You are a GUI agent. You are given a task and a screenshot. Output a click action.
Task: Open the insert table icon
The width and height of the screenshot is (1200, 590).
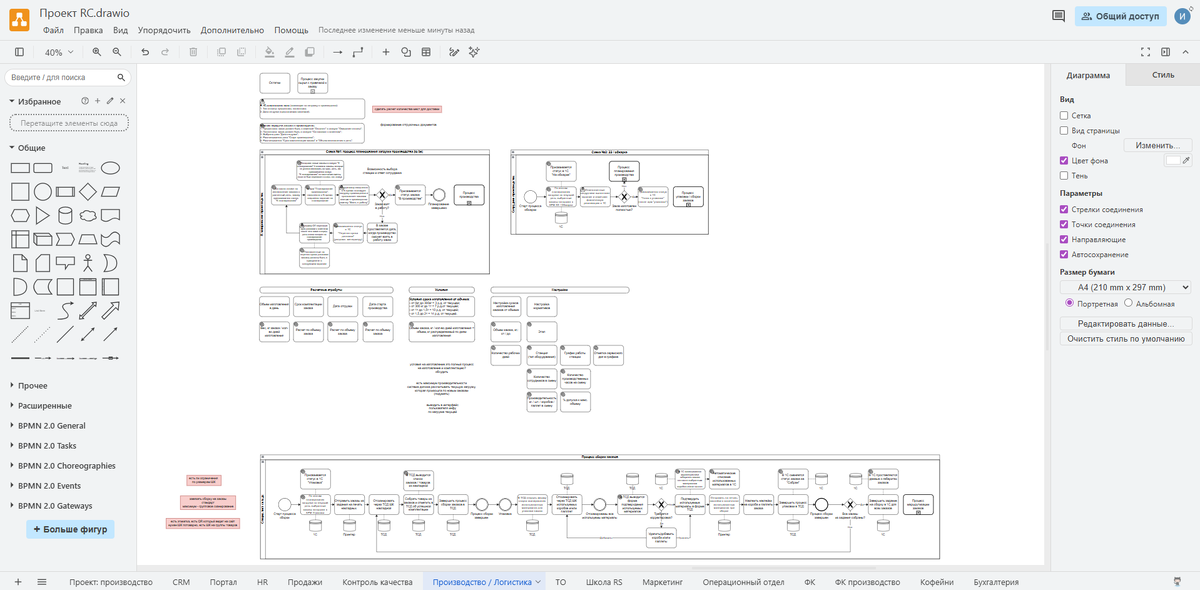click(426, 52)
